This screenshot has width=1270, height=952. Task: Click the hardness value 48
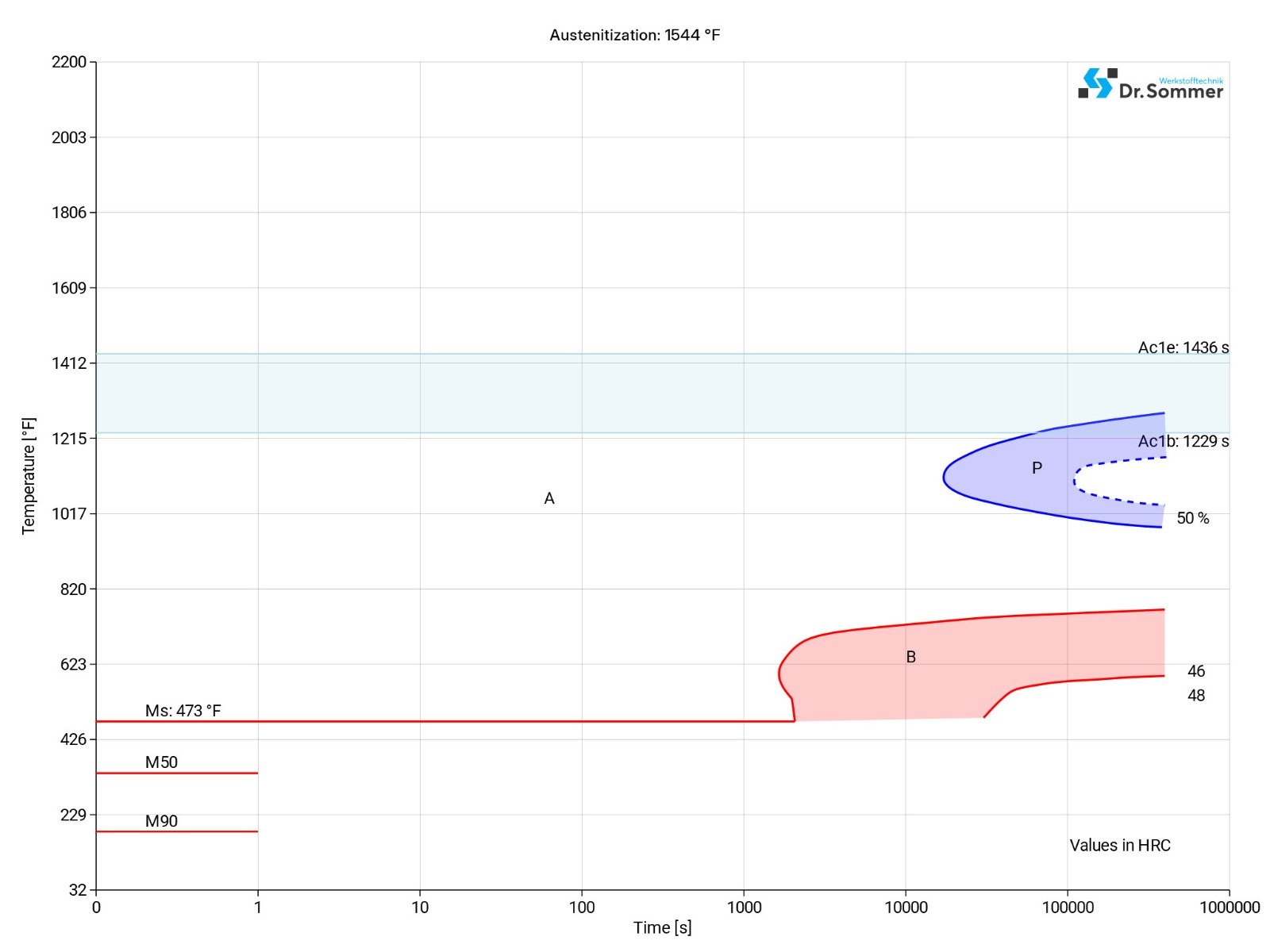[1195, 696]
